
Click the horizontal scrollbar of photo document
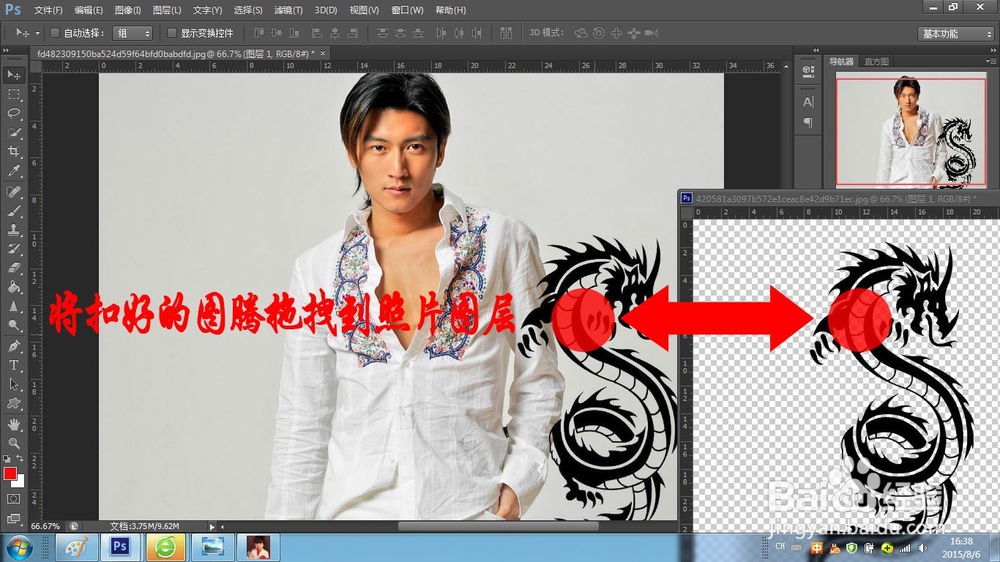(498, 526)
